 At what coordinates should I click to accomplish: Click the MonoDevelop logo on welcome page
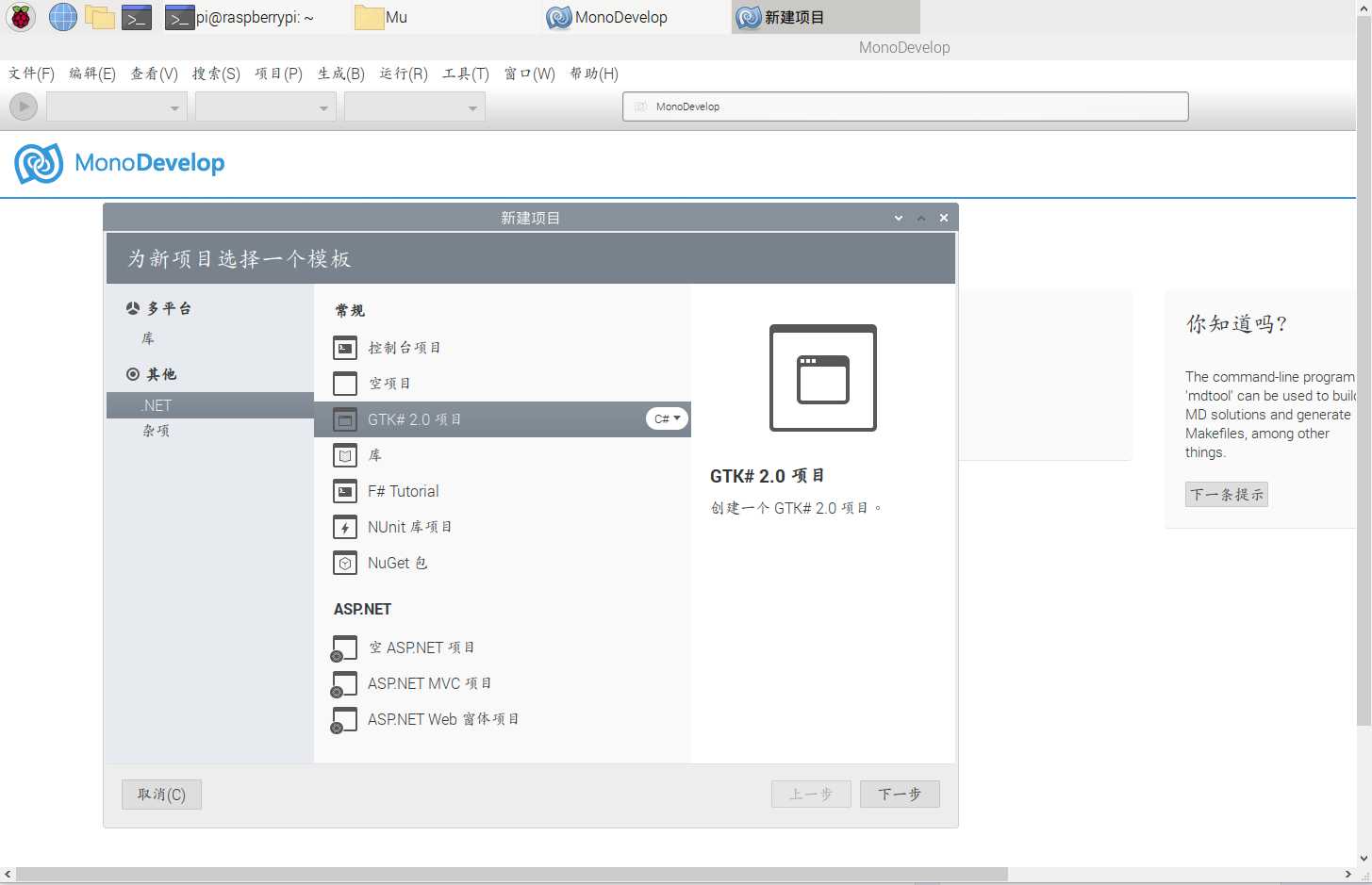pyautogui.click(x=120, y=163)
